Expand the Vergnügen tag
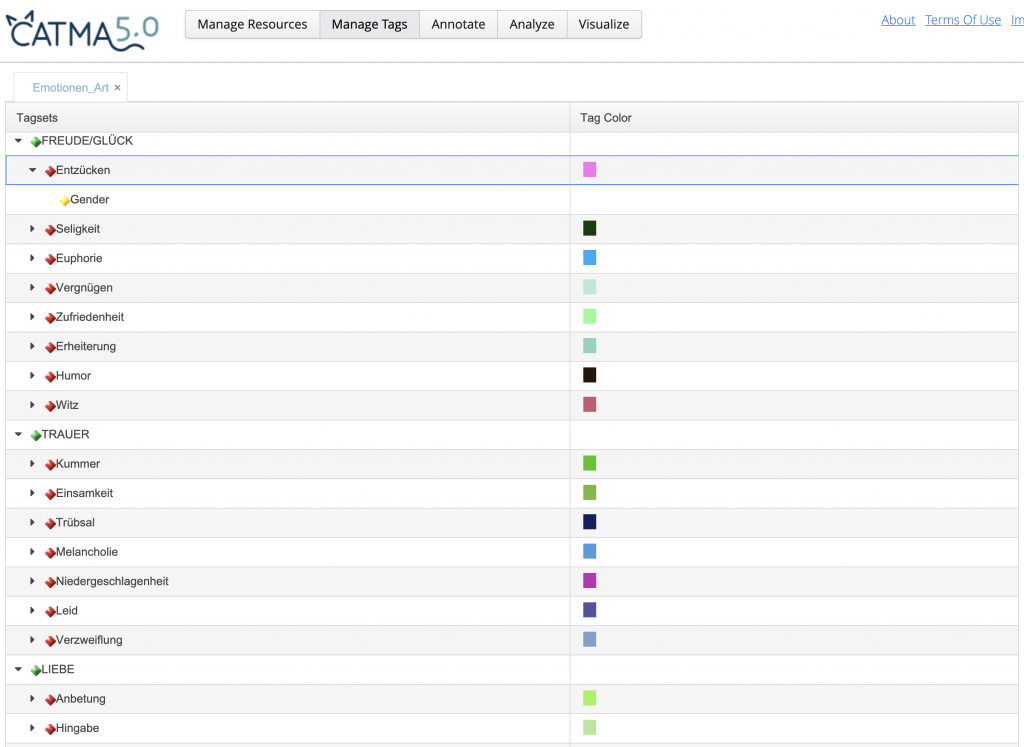Viewport: 1024px width, 747px height. tap(32, 287)
